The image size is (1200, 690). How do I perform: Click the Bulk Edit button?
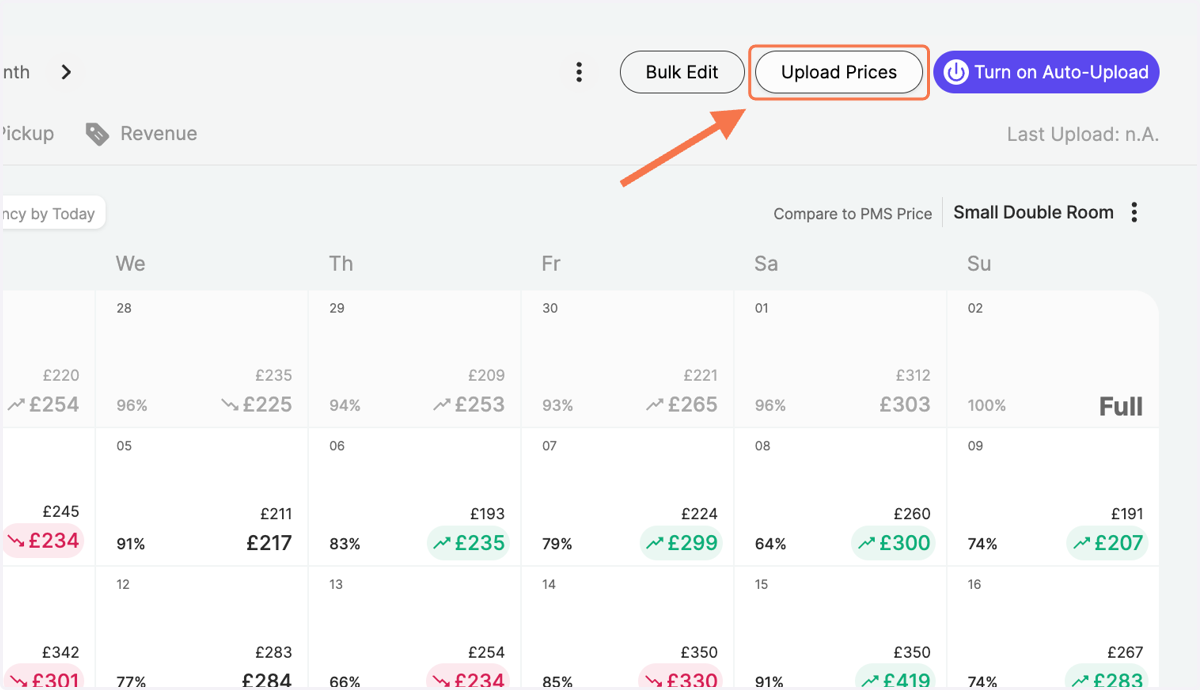click(x=682, y=72)
